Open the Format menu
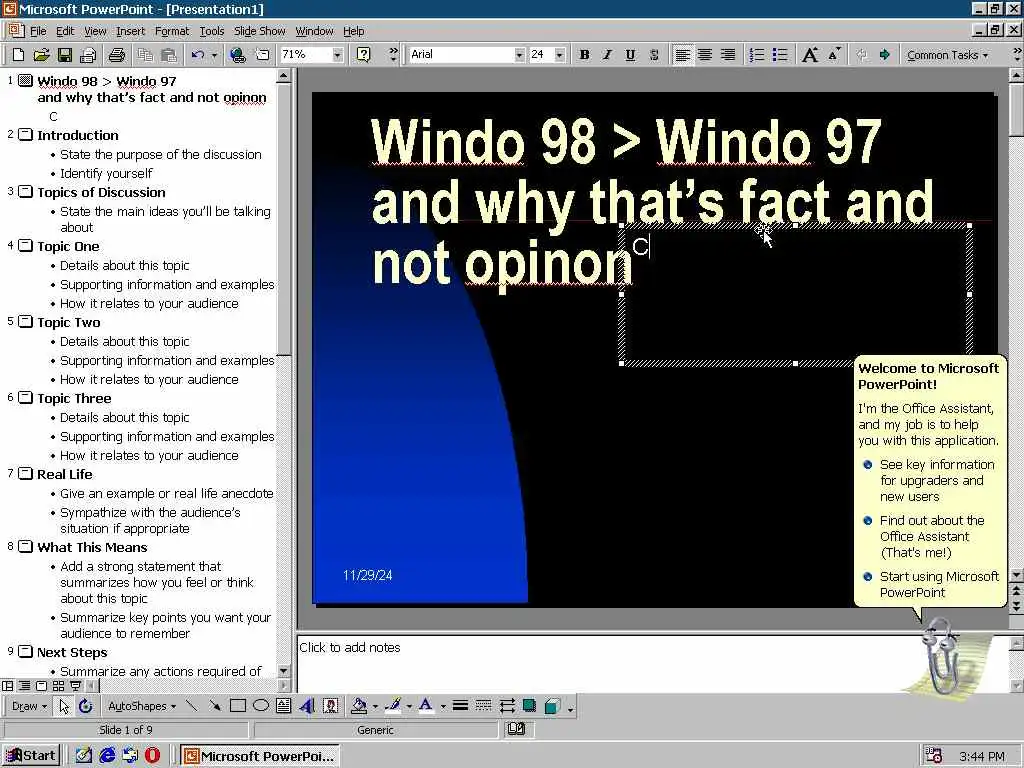This screenshot has width=1024, height=768. click(172, 31)
